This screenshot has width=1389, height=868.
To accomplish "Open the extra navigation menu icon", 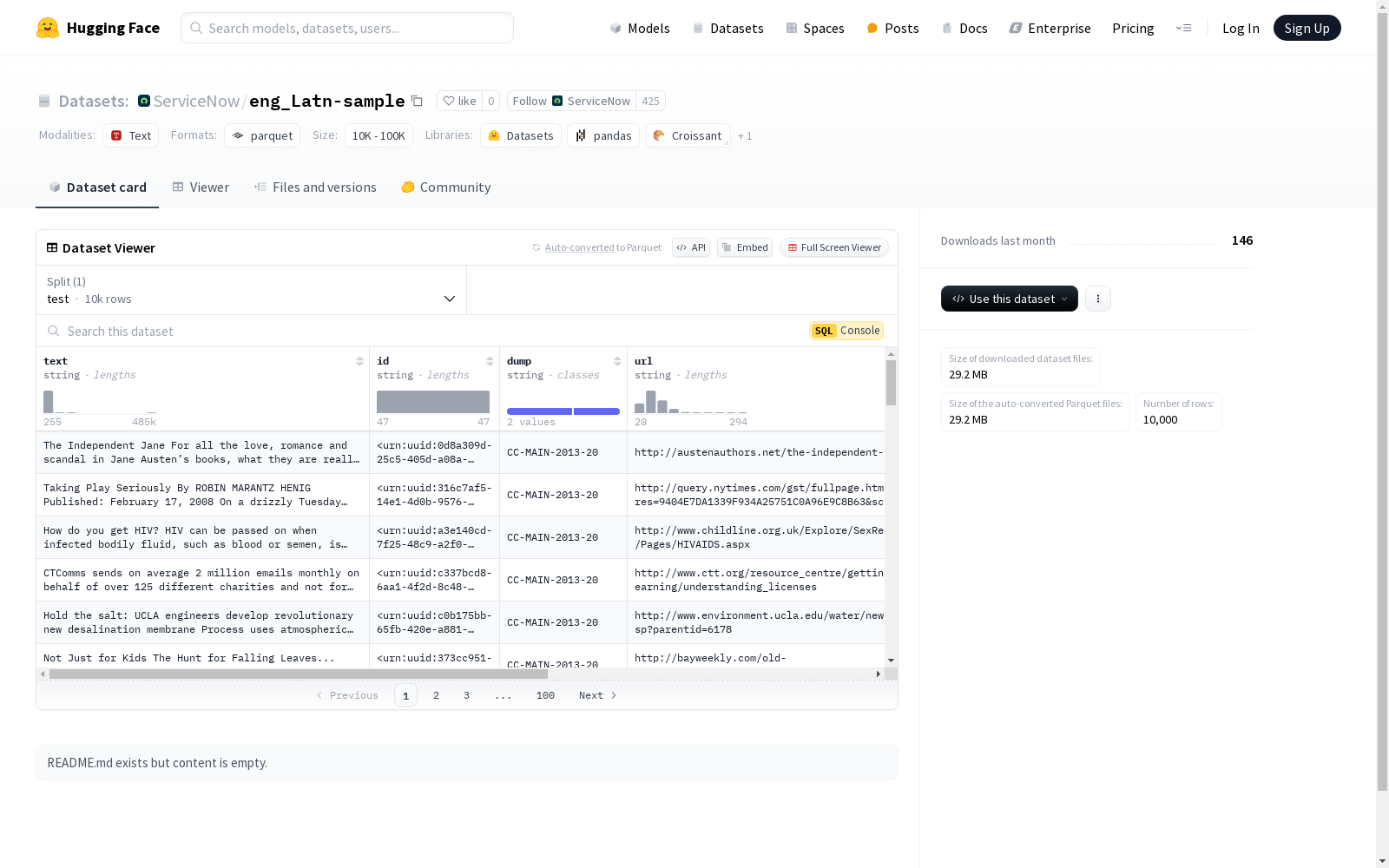I will coord(1183,28).
